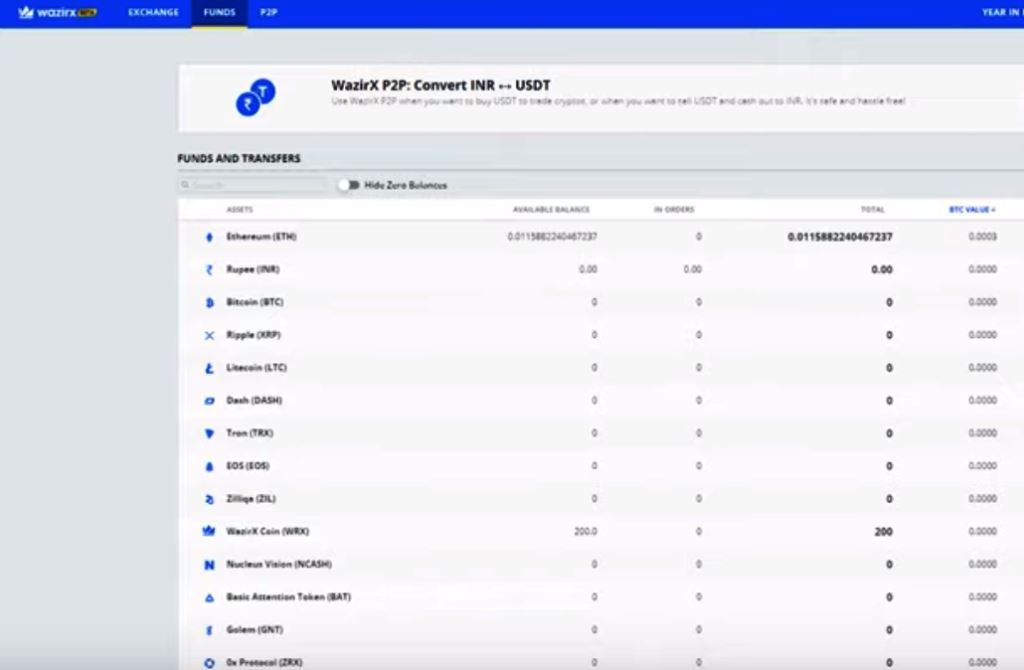Click the Ripple XRP icon
This screenshot has width=1024, height=670.
coord(210,335)
